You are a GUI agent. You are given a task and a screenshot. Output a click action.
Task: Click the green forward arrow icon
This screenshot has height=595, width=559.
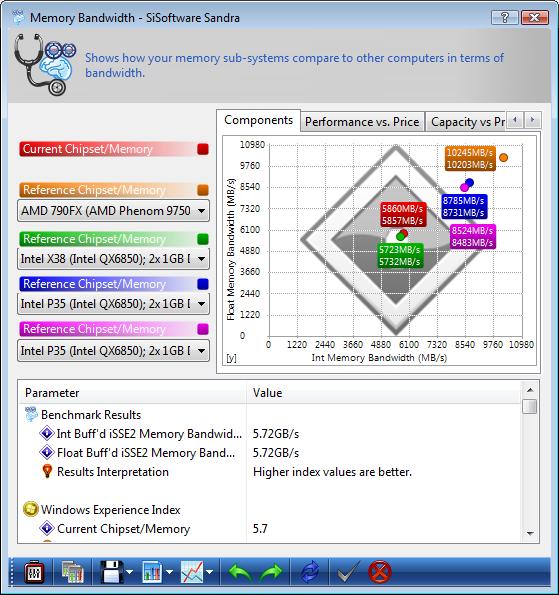point(271,572)
